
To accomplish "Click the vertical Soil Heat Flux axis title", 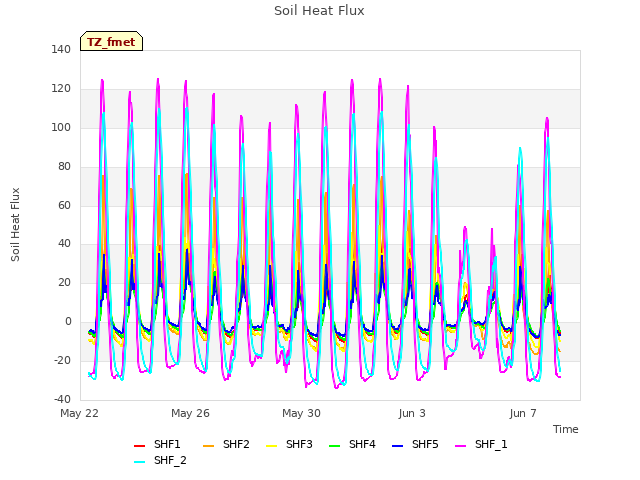I will pyautogui.click(x=15, y=224).
